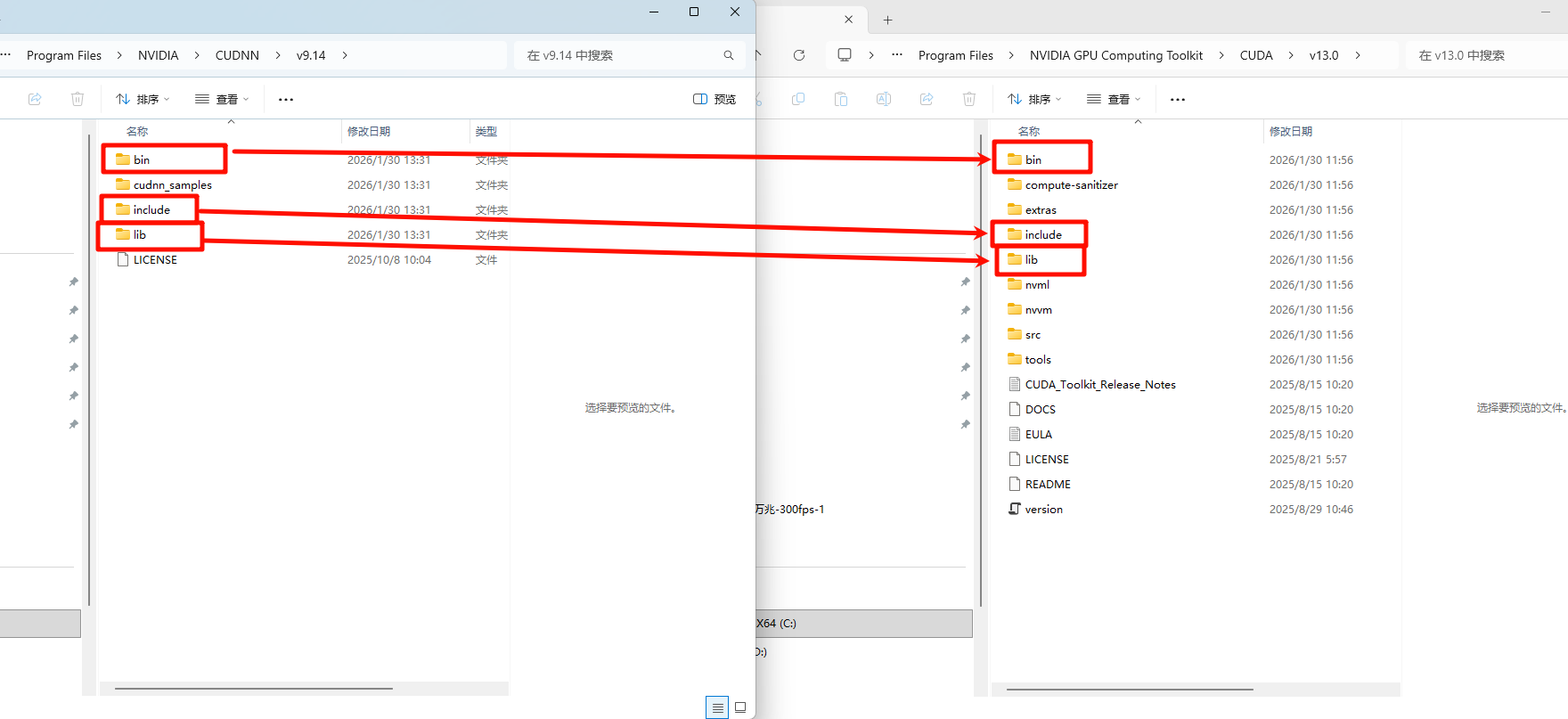Open the 排序 sort dropdown in v9.14 window
The height and width of the screenshot is (719, 1568).
[143, 99]
